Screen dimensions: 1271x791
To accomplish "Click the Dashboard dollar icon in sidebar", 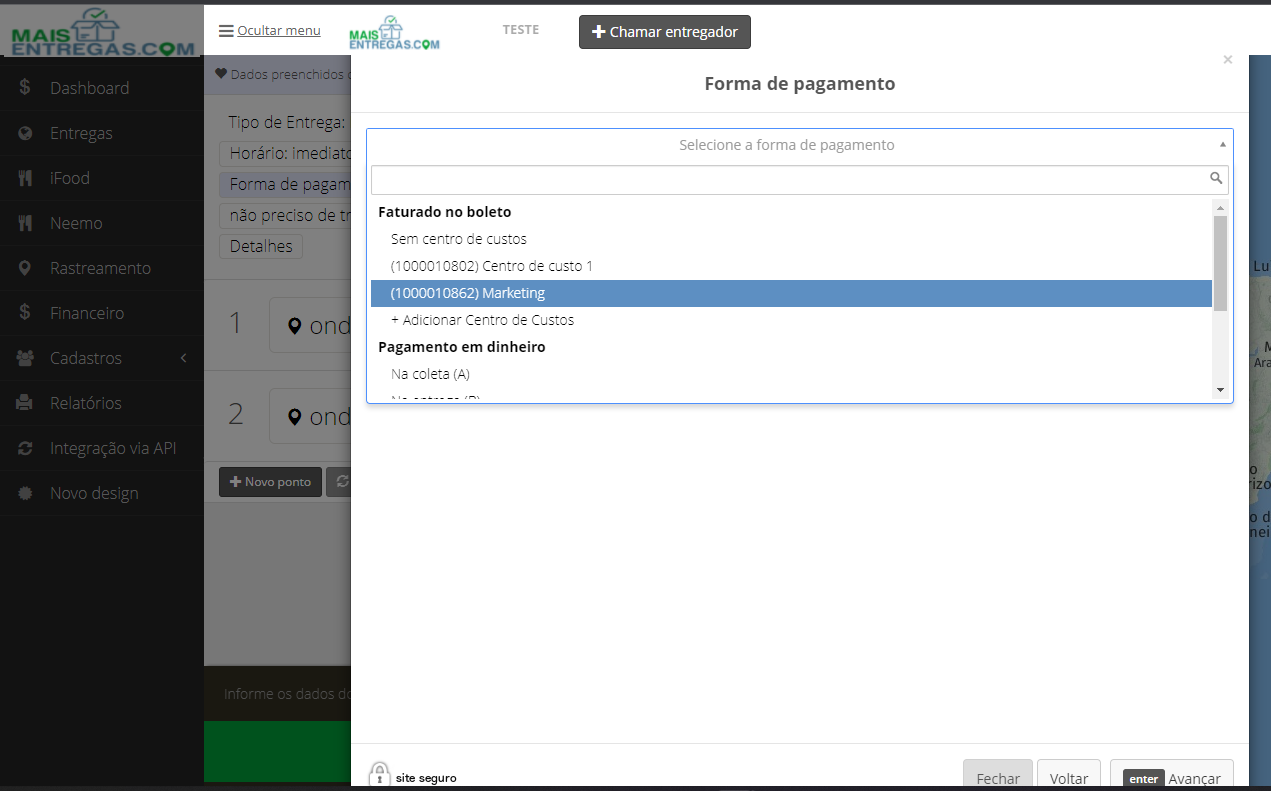I will point(25,88).
